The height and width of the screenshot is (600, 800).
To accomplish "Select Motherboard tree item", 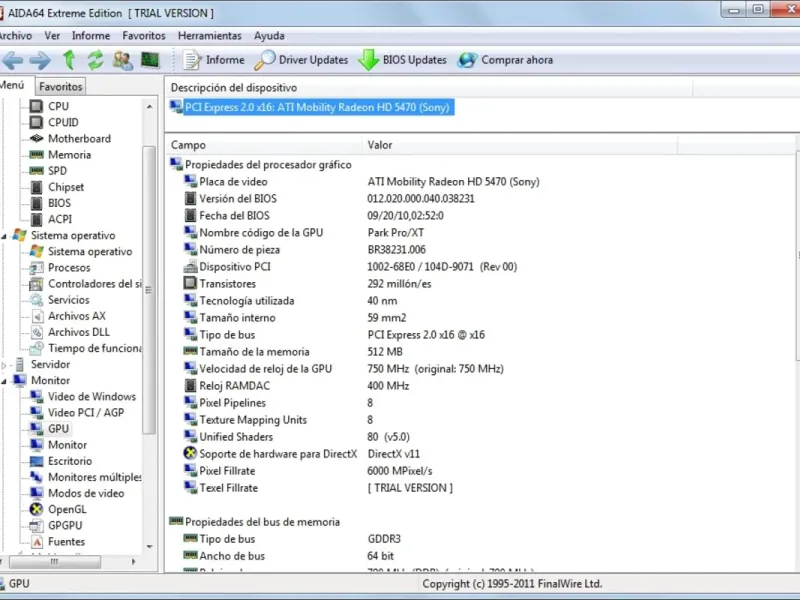I will click(79, 138).
